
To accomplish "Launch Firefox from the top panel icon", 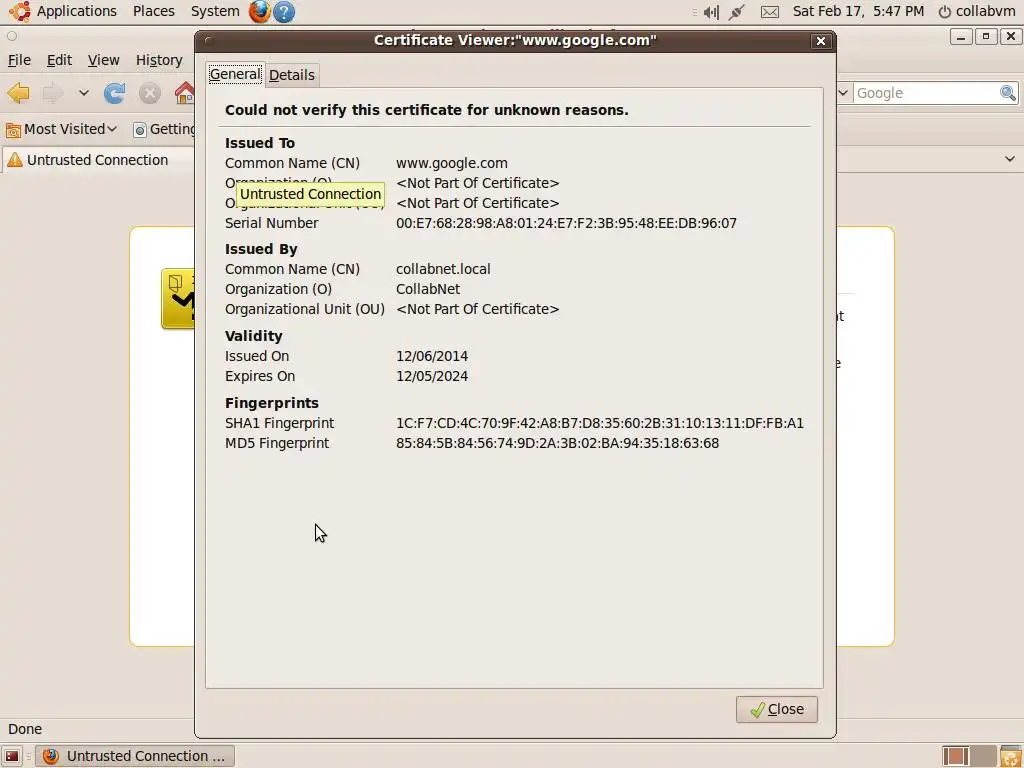I will pos(259,11).
